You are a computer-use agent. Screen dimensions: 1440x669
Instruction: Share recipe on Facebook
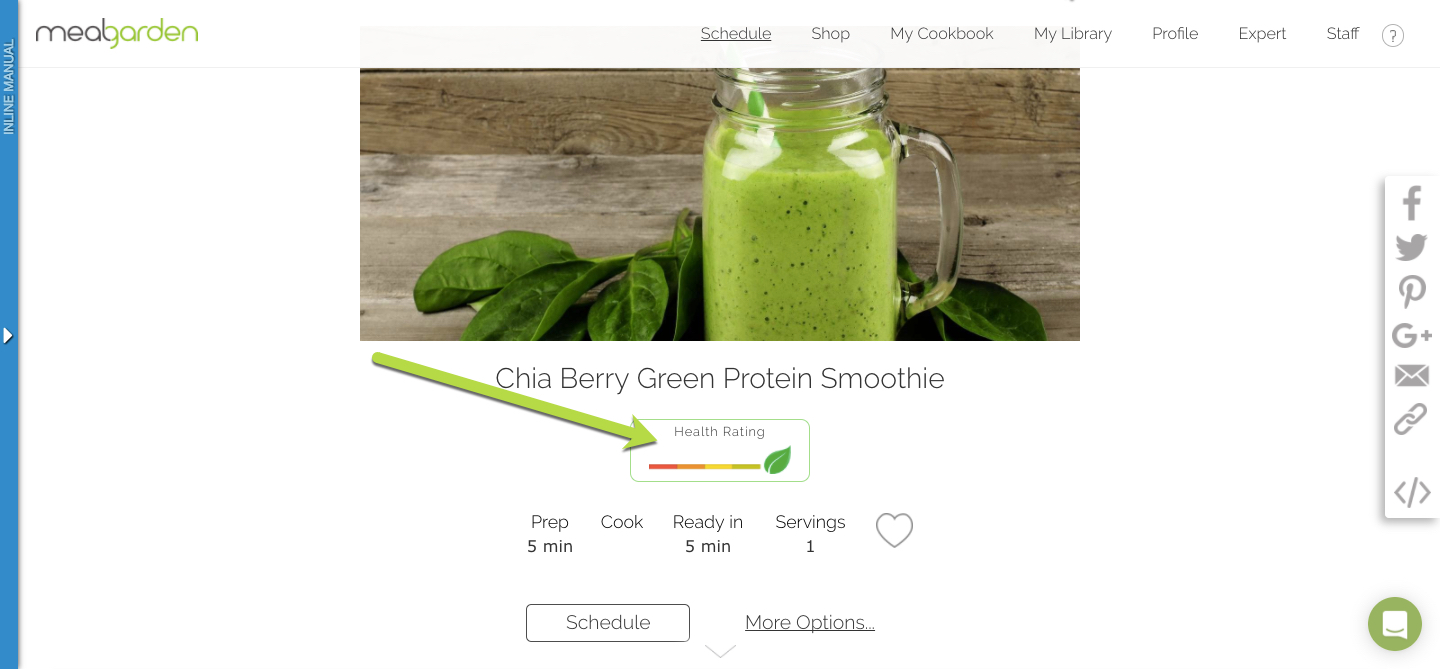[1411, 203]
